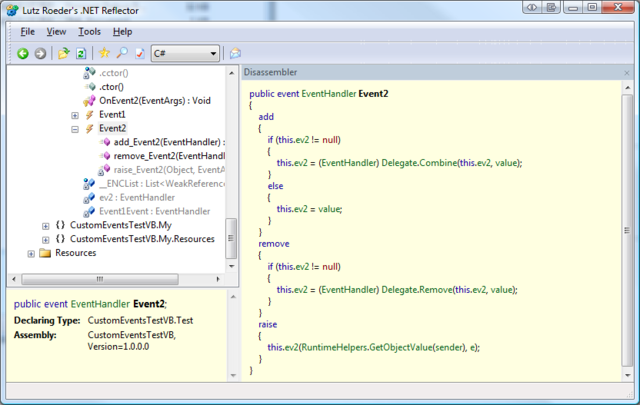This screenshot has height=405, width=640.
Task: Click the braces icon beside CustomEventsTestVB.My
Action: (60, 225)
